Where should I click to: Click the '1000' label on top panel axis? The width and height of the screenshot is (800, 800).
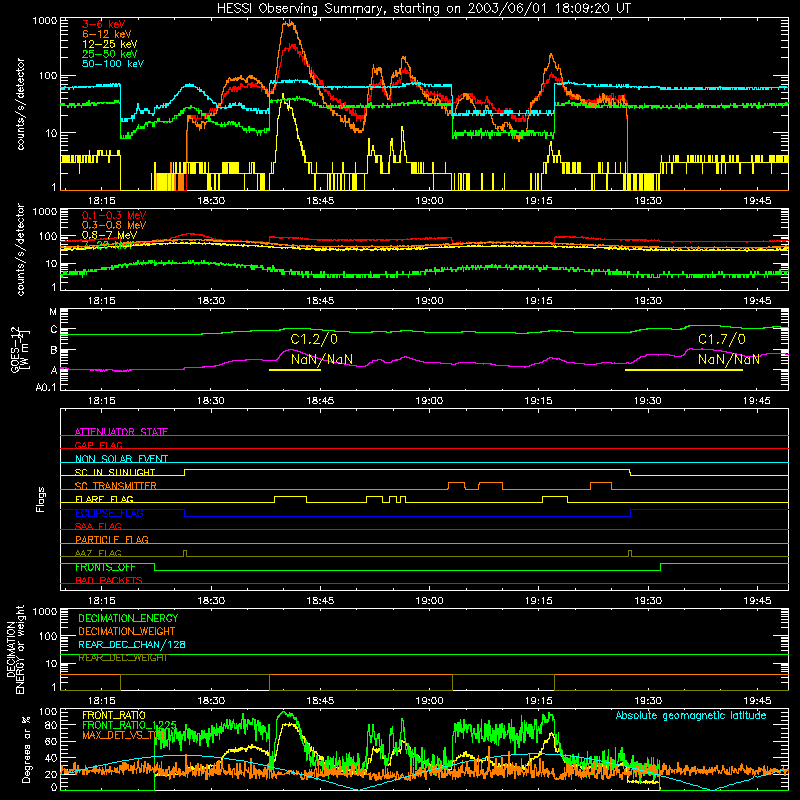pos(45,21)
